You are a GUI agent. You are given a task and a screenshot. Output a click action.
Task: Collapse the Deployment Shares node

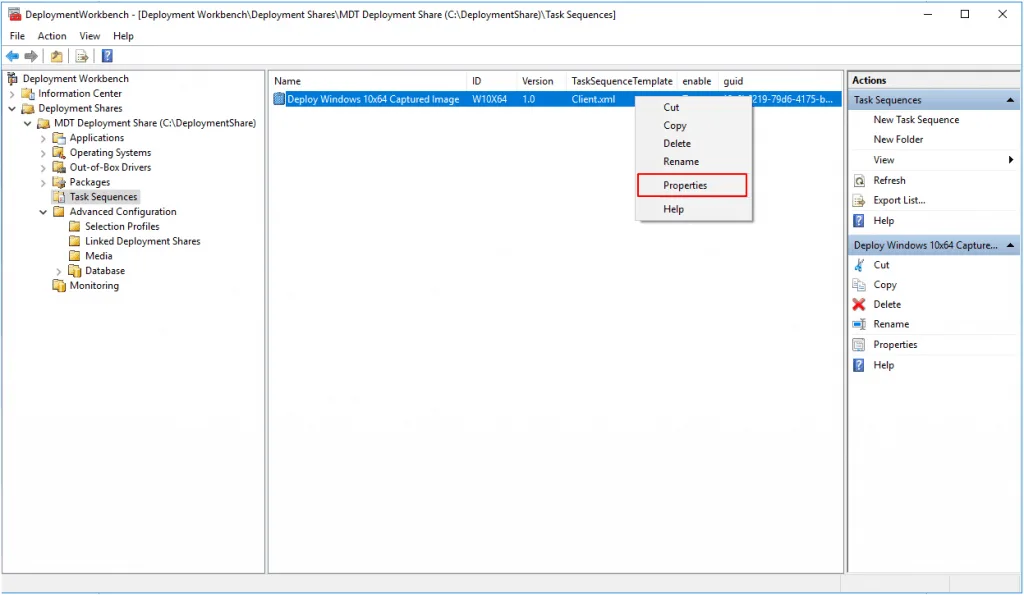[12, 108]
